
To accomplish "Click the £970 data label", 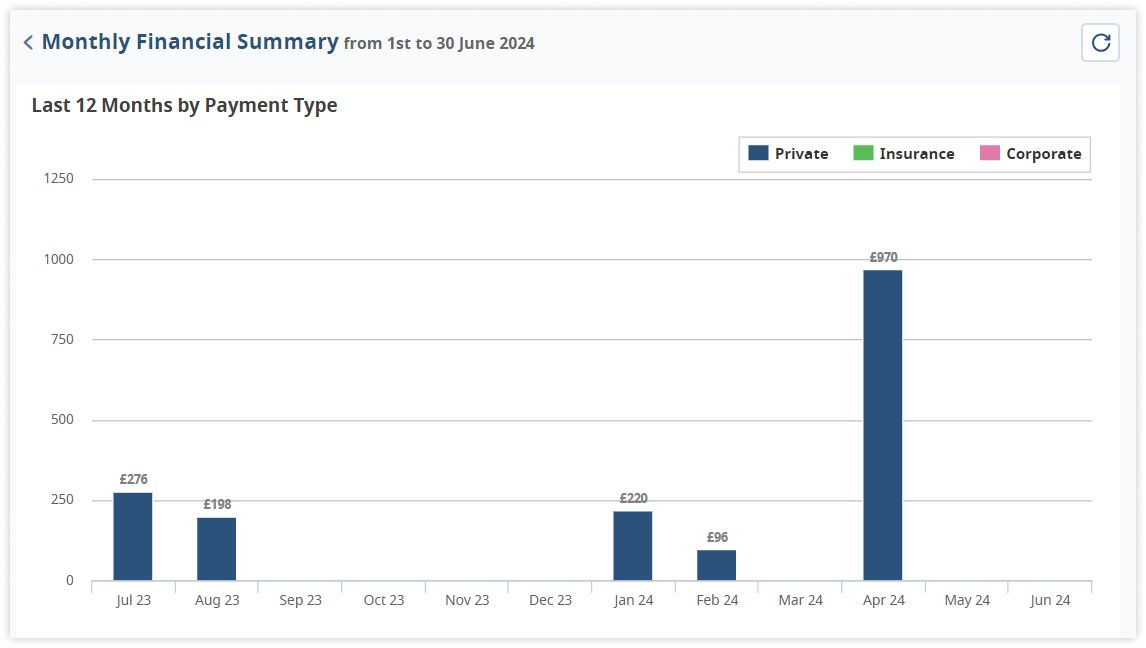I will pyautogui.click(x=883, y=257).
